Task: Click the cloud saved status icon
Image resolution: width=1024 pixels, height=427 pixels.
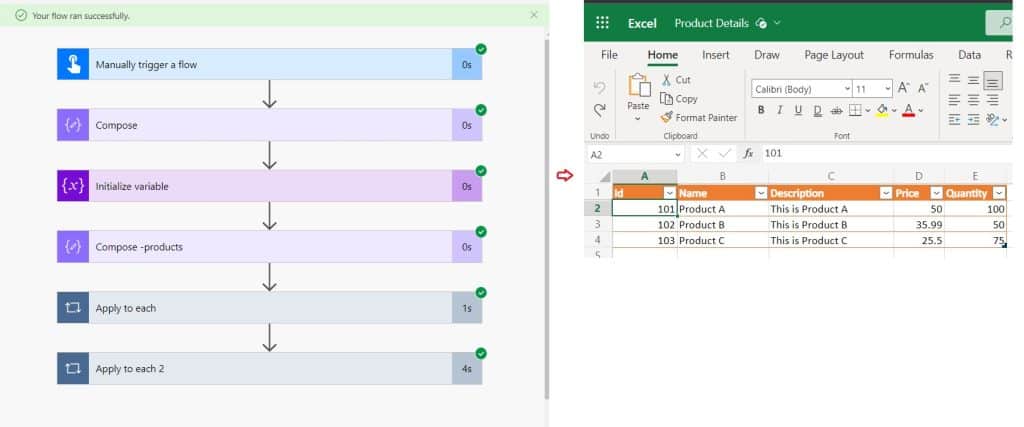Action: (x=760, y=23)
